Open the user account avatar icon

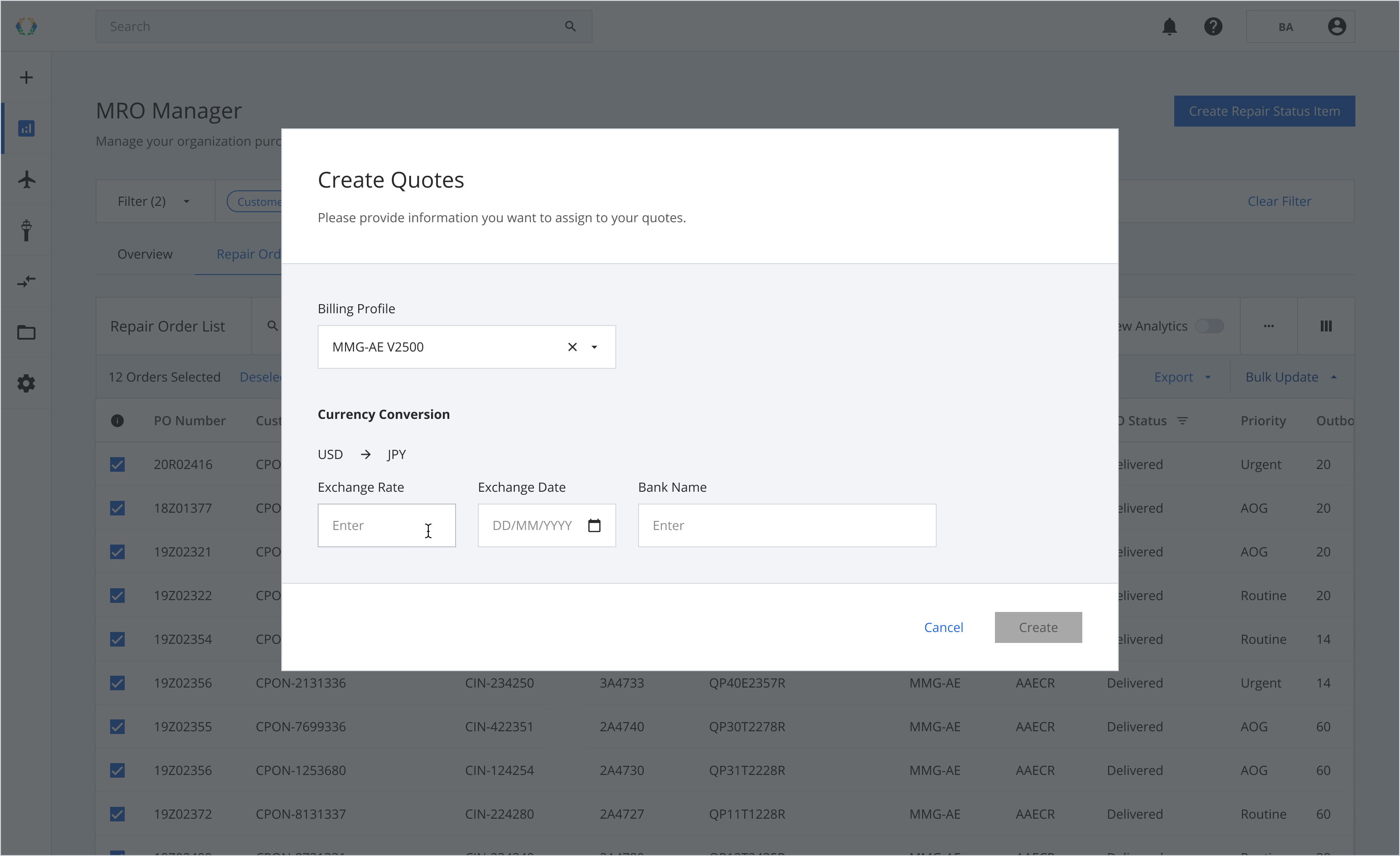click(x=1337, y=26)
